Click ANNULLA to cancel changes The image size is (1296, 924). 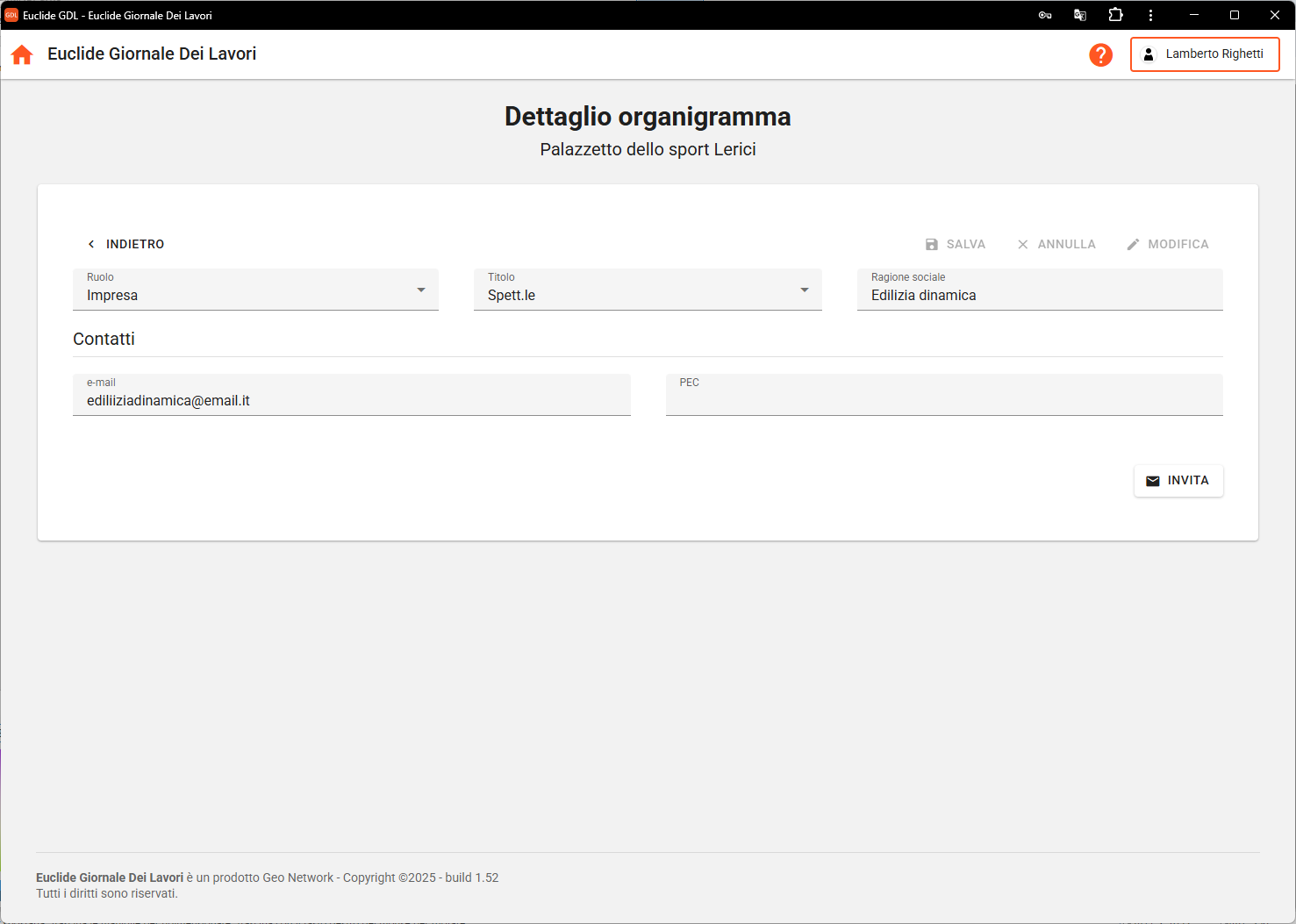(1056, 244)
